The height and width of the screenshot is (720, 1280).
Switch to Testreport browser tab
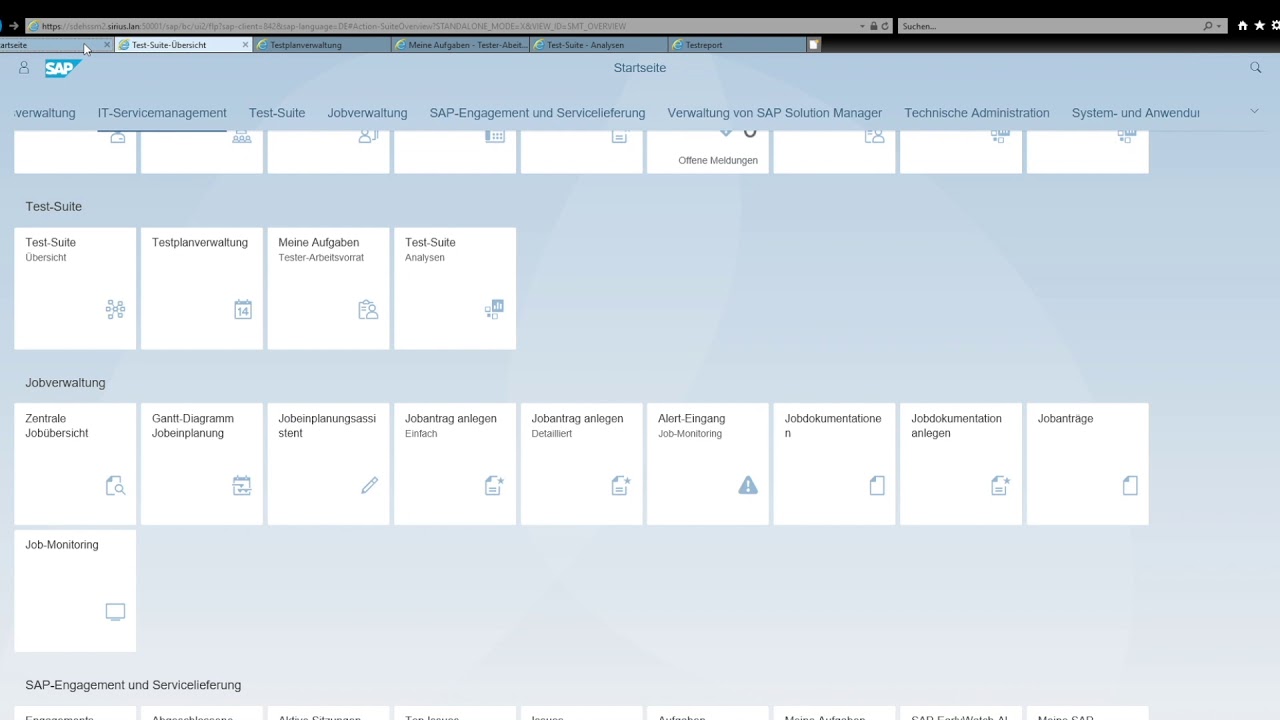tap(738, 45)
